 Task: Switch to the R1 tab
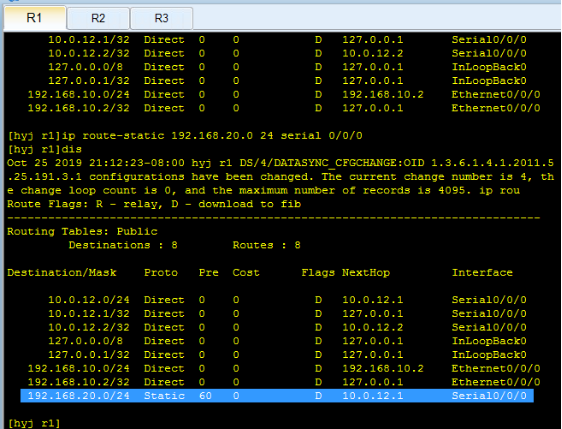[x=34, y=18]
